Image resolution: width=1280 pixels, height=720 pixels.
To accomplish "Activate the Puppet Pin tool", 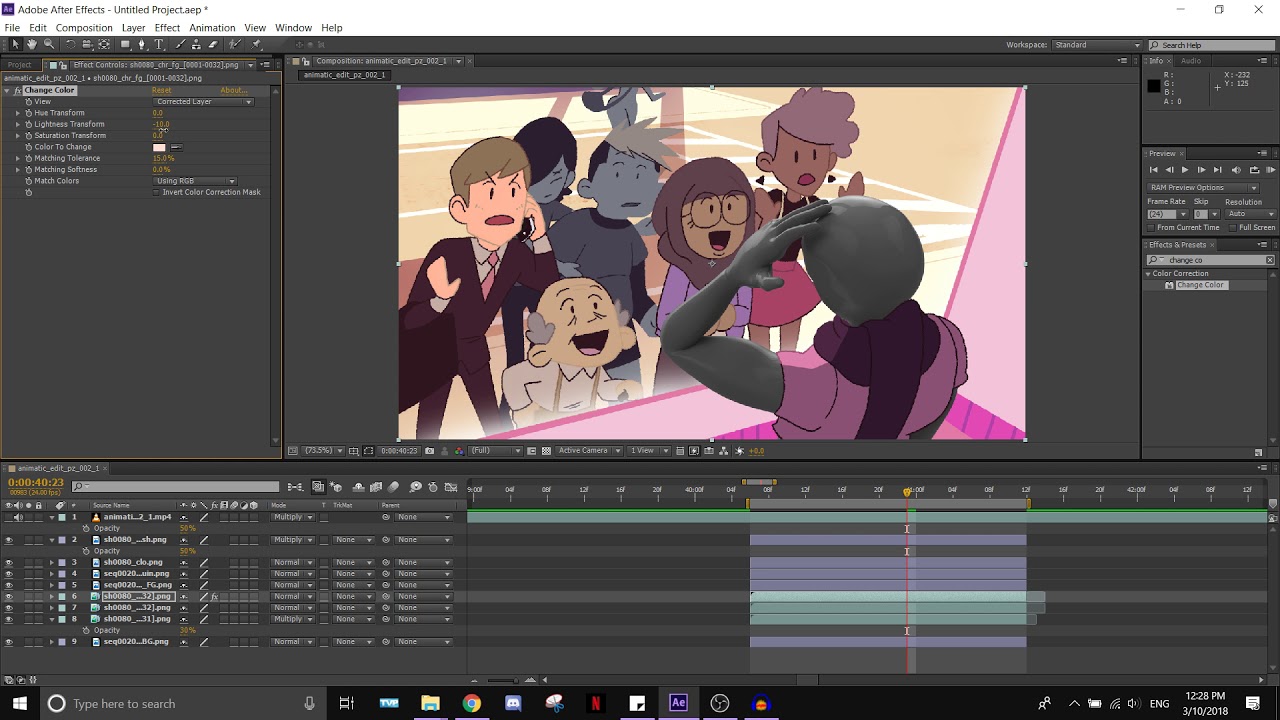I will [x=256, y=44].
